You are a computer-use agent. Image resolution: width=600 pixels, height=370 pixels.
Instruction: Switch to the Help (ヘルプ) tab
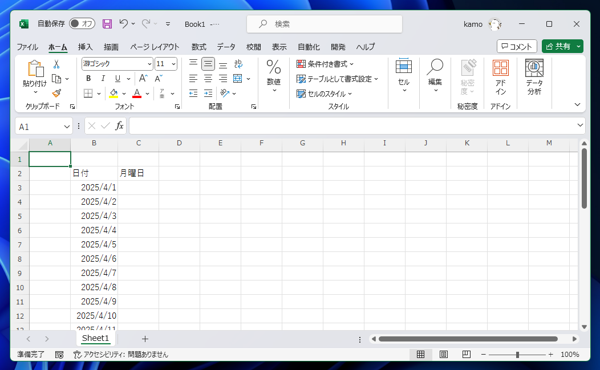click(x=365, y=47)
